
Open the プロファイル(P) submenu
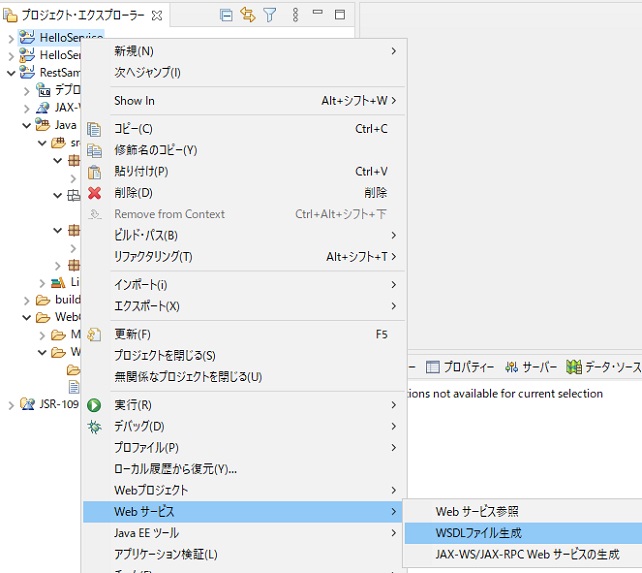click(x=246, y=448)
